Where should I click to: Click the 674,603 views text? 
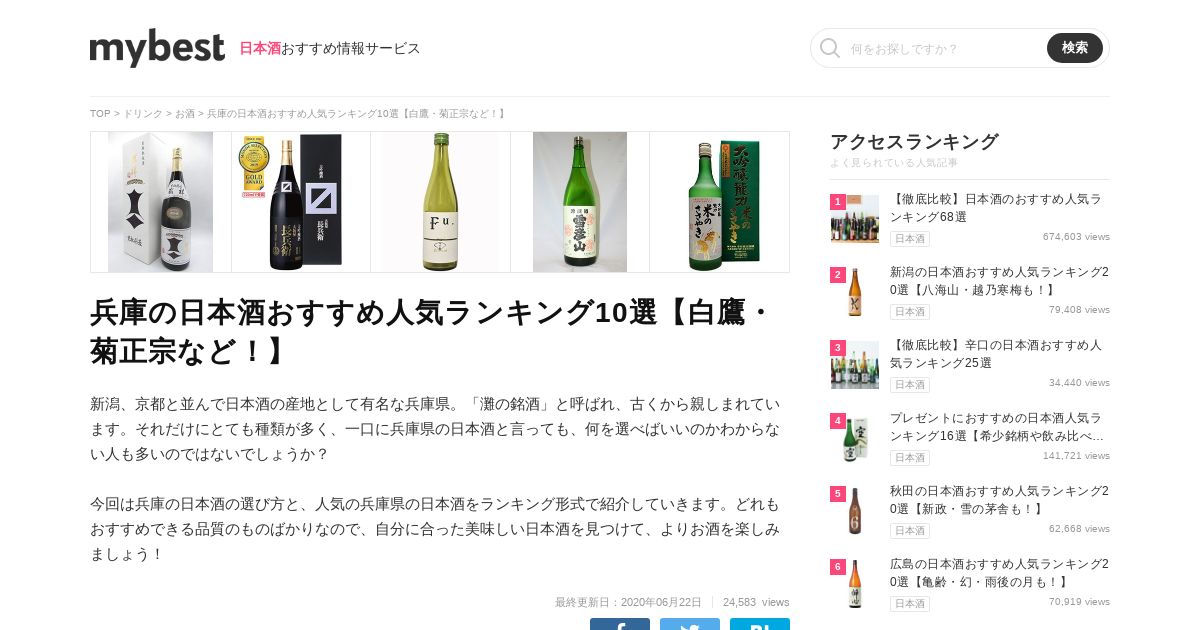pos(1076,237)
